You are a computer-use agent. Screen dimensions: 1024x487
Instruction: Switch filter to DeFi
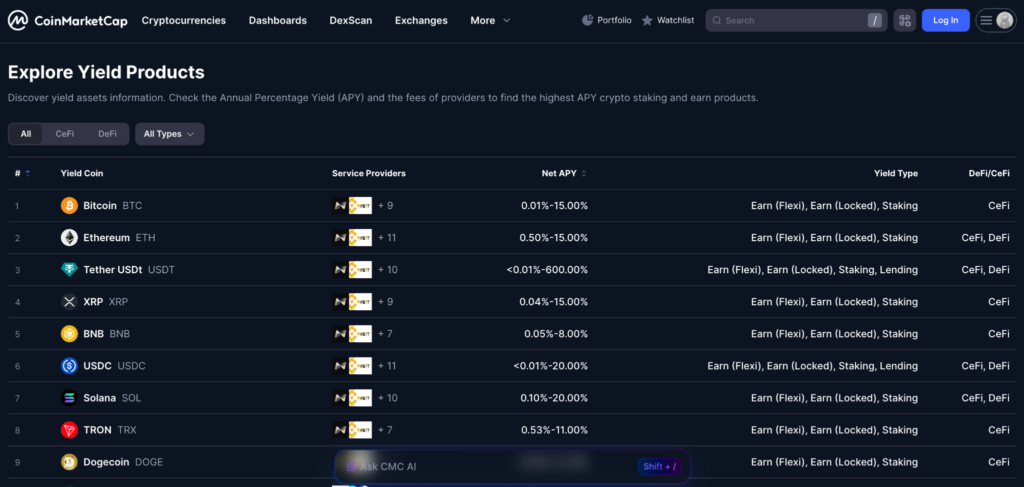(x=107, y=134)
